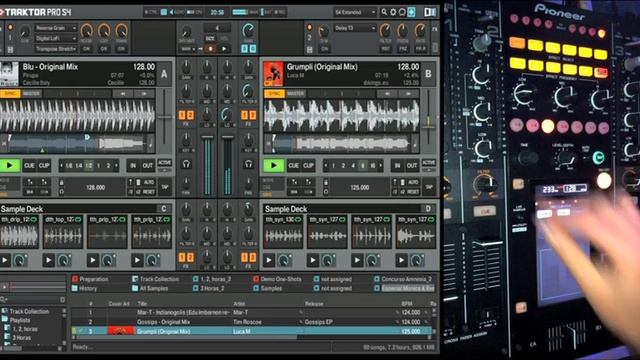
Task: Click the loop recorder blue main knob
Action: coord(248,31)
